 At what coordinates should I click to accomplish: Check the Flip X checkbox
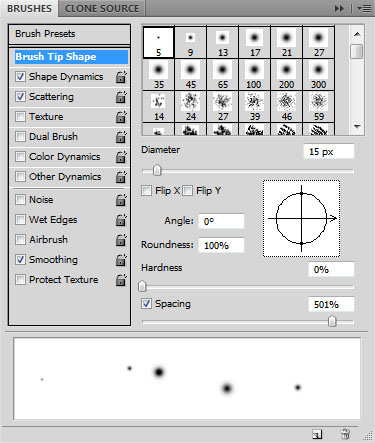click(146, 191)
